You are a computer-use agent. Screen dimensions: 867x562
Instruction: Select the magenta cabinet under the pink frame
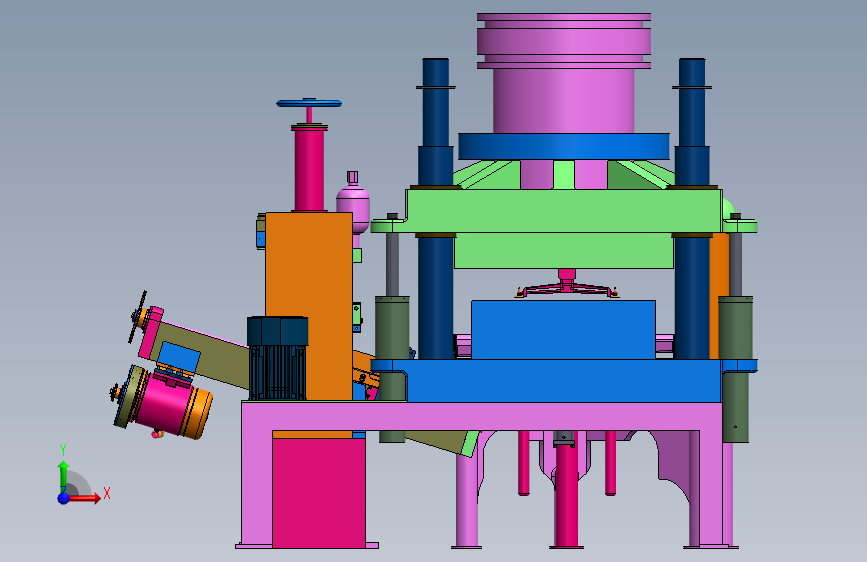pyautogui.click(x=318, y=492)
